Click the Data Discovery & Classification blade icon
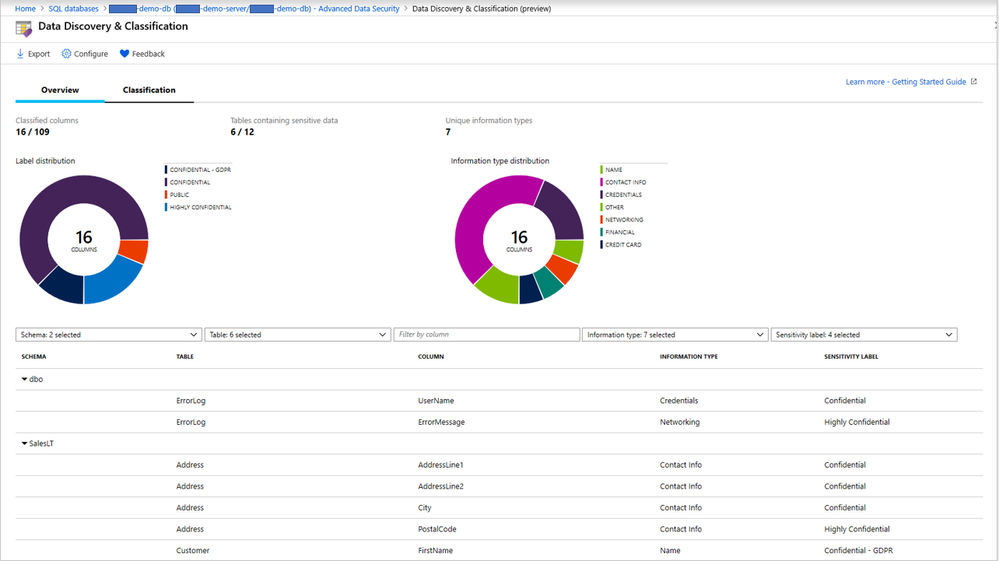 coord(24,29)
